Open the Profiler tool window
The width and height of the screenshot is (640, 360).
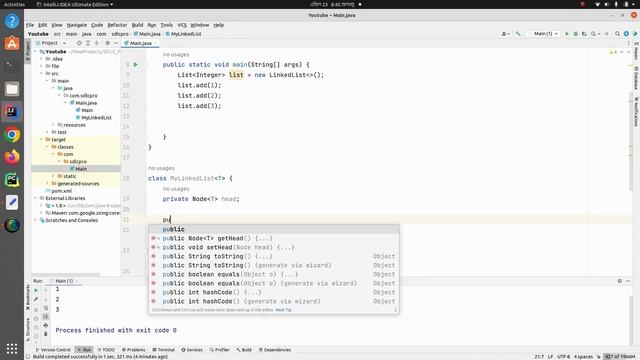(220, 350)
